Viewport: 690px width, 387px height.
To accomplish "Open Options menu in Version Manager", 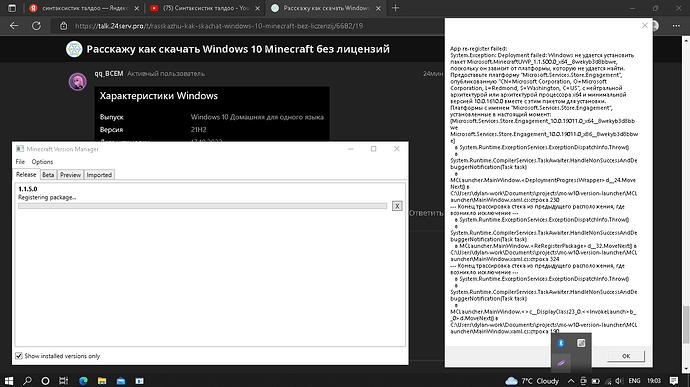I will (x=42, y=162).
